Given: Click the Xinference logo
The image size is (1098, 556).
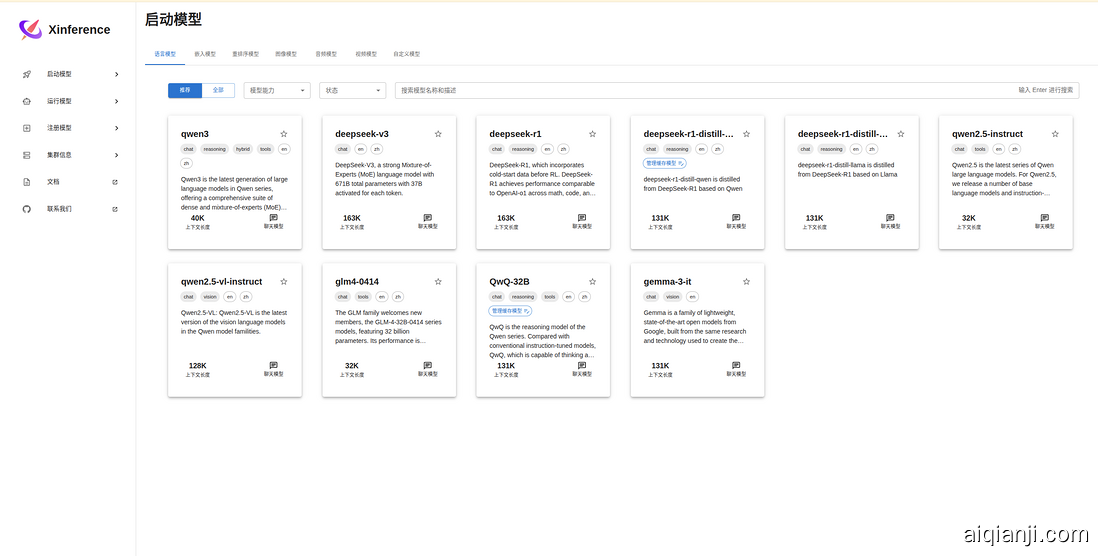Looking at the screenshot, I should [31, 29].
